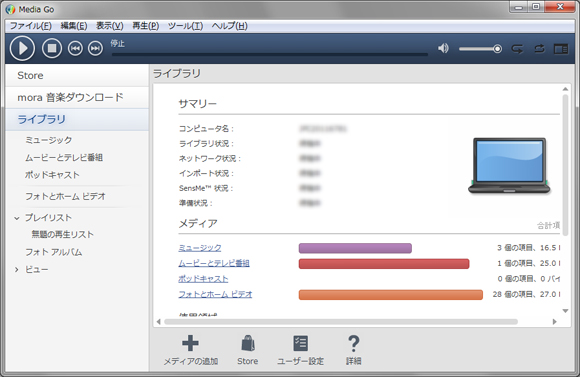This screenshot has height=377, width=580.
Task: Mute the volume speaker icon
Action: pos(443,48)
